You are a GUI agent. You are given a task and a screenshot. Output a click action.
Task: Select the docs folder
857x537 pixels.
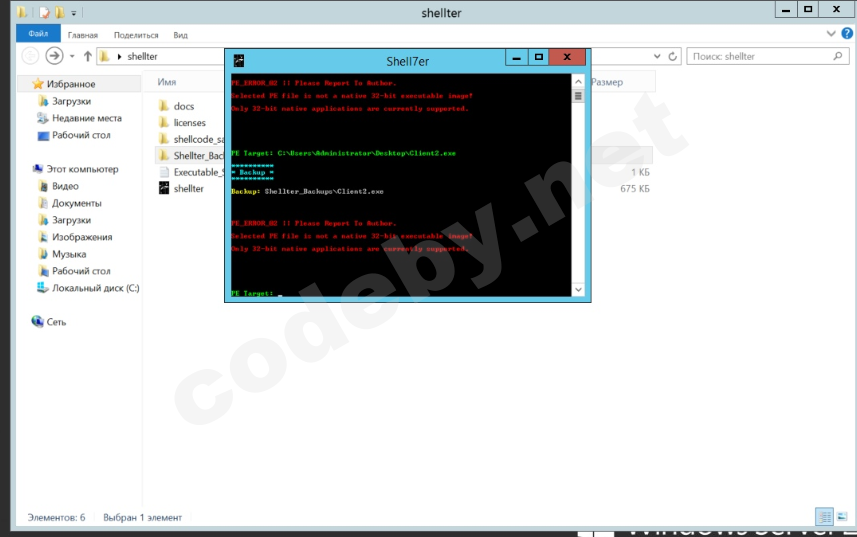[184, 106]
